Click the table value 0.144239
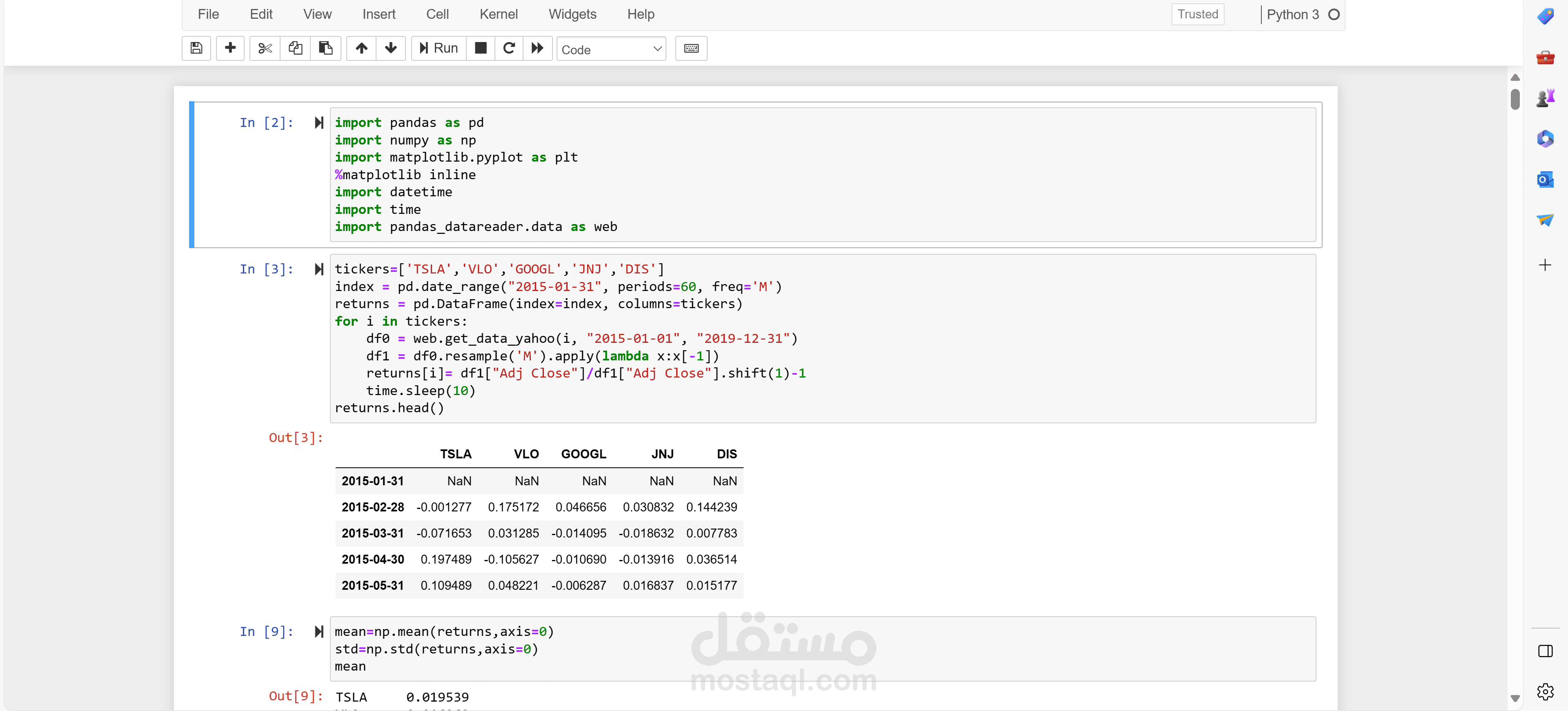This screenshot has height=711, width=1568. click(712, 507)
